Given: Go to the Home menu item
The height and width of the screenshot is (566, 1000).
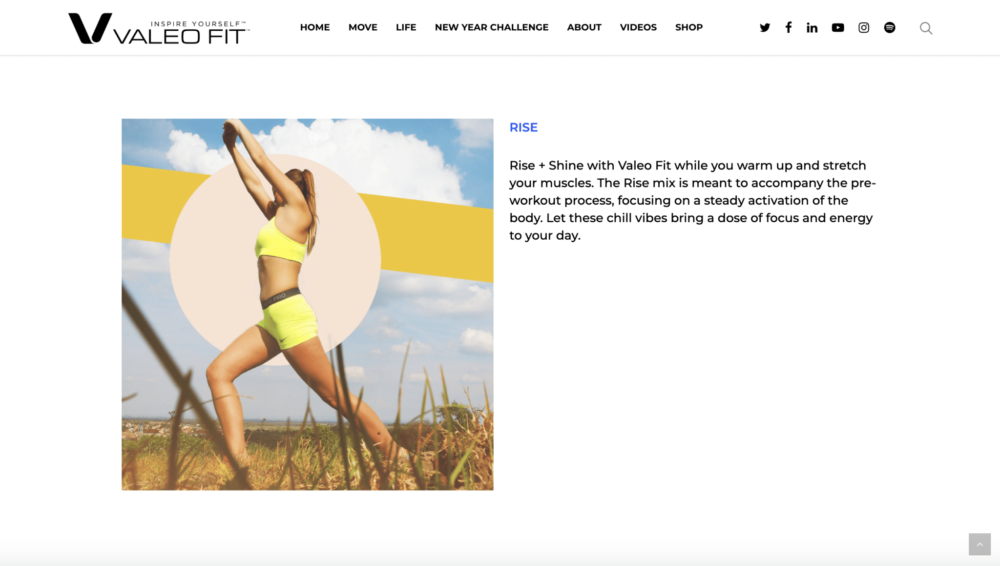Looking at the screenshot, I should [x=315, y=27].
